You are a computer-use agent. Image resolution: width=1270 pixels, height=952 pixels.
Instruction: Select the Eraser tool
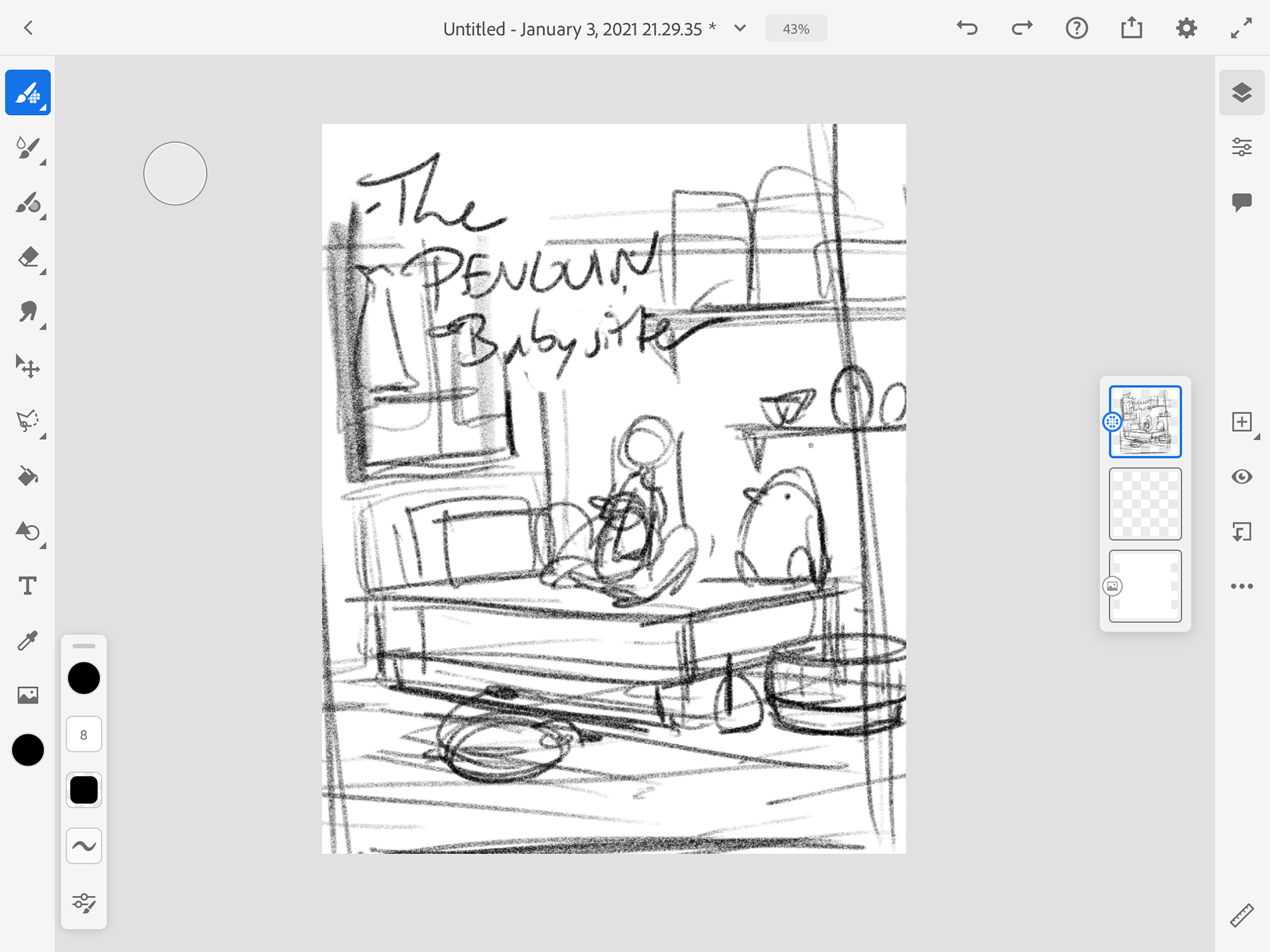[28, 257]
